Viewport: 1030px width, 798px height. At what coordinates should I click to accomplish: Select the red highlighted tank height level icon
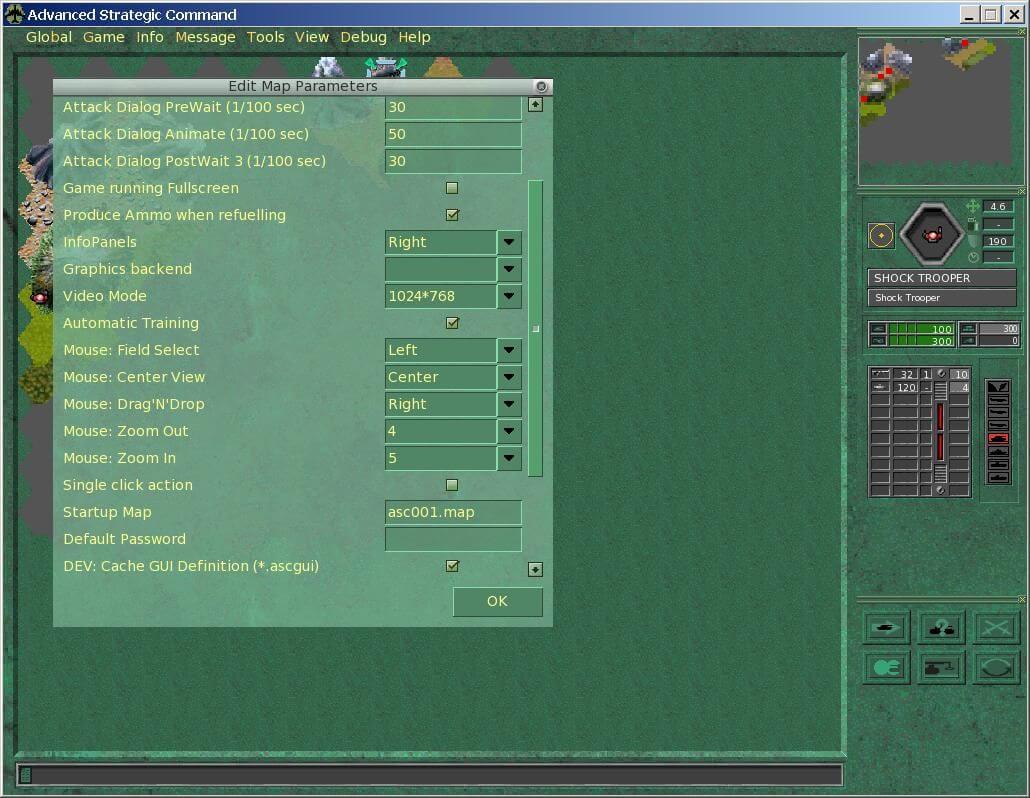tap(998, 438)
